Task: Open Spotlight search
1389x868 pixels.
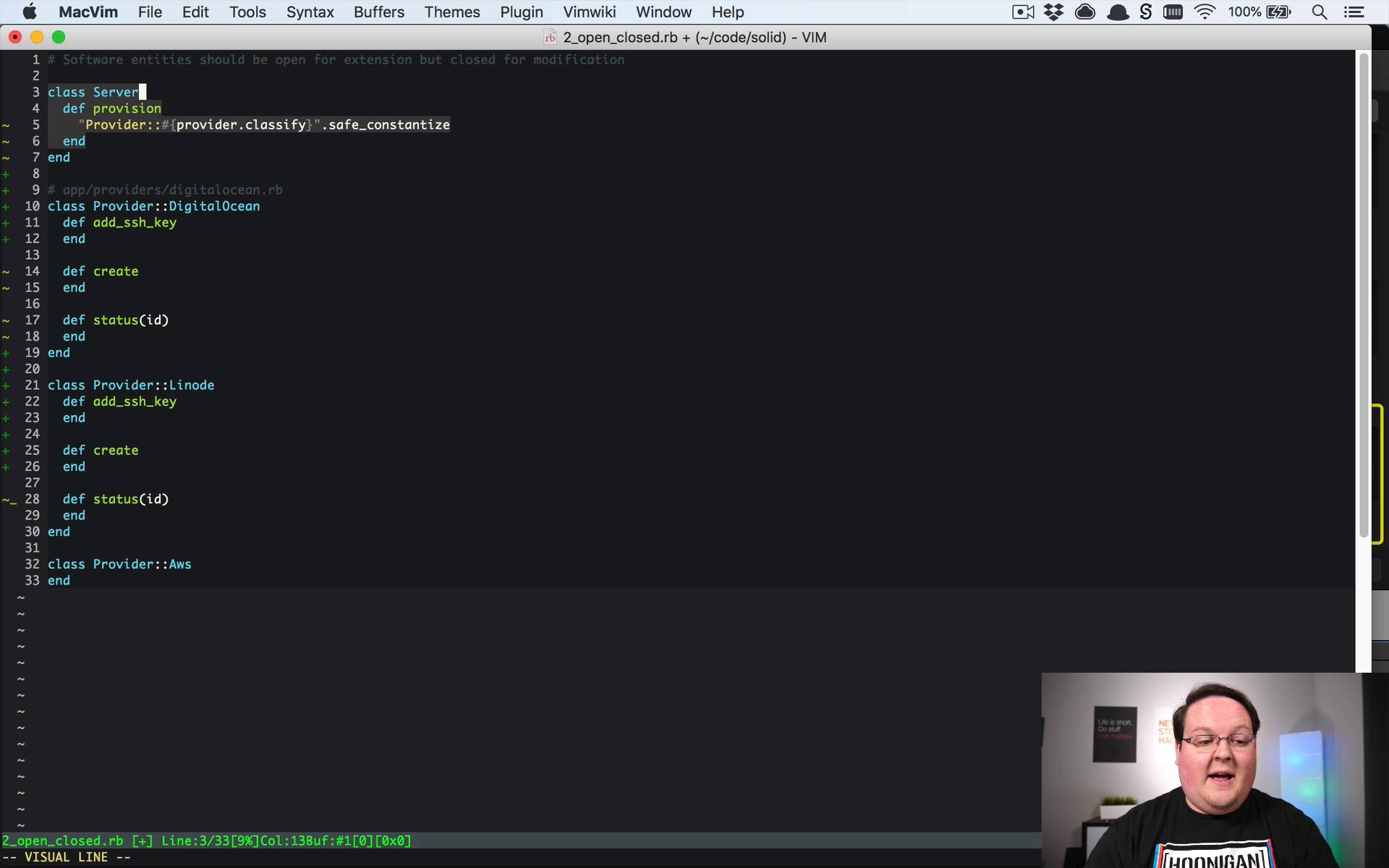Action: point(1320,12)
